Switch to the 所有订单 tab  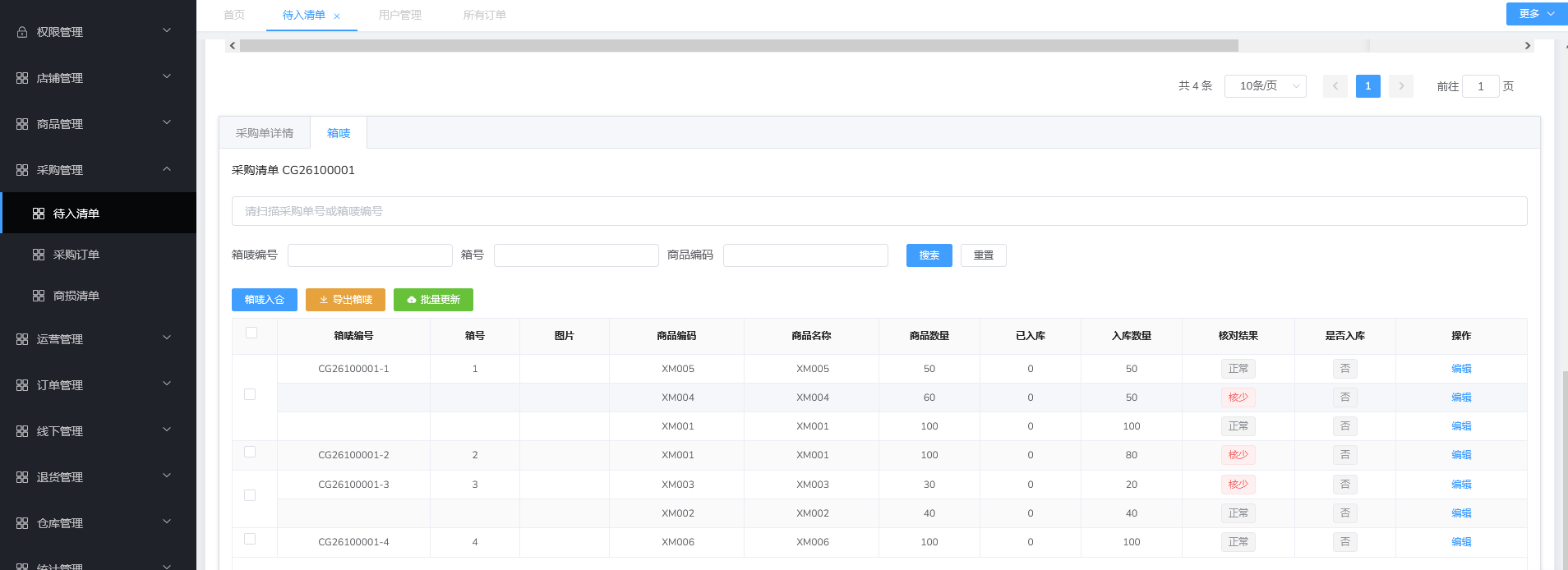click(485, 15)
